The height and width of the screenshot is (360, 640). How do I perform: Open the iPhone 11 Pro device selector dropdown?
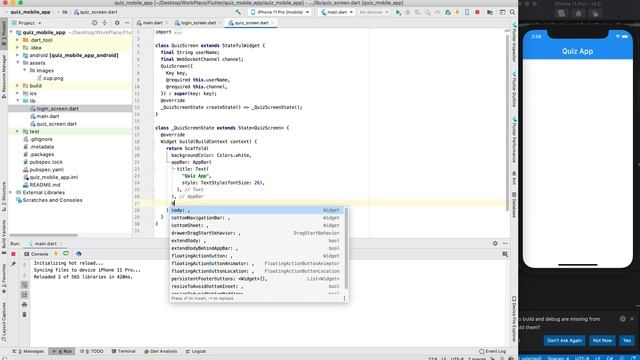click(x=280, y=12)
